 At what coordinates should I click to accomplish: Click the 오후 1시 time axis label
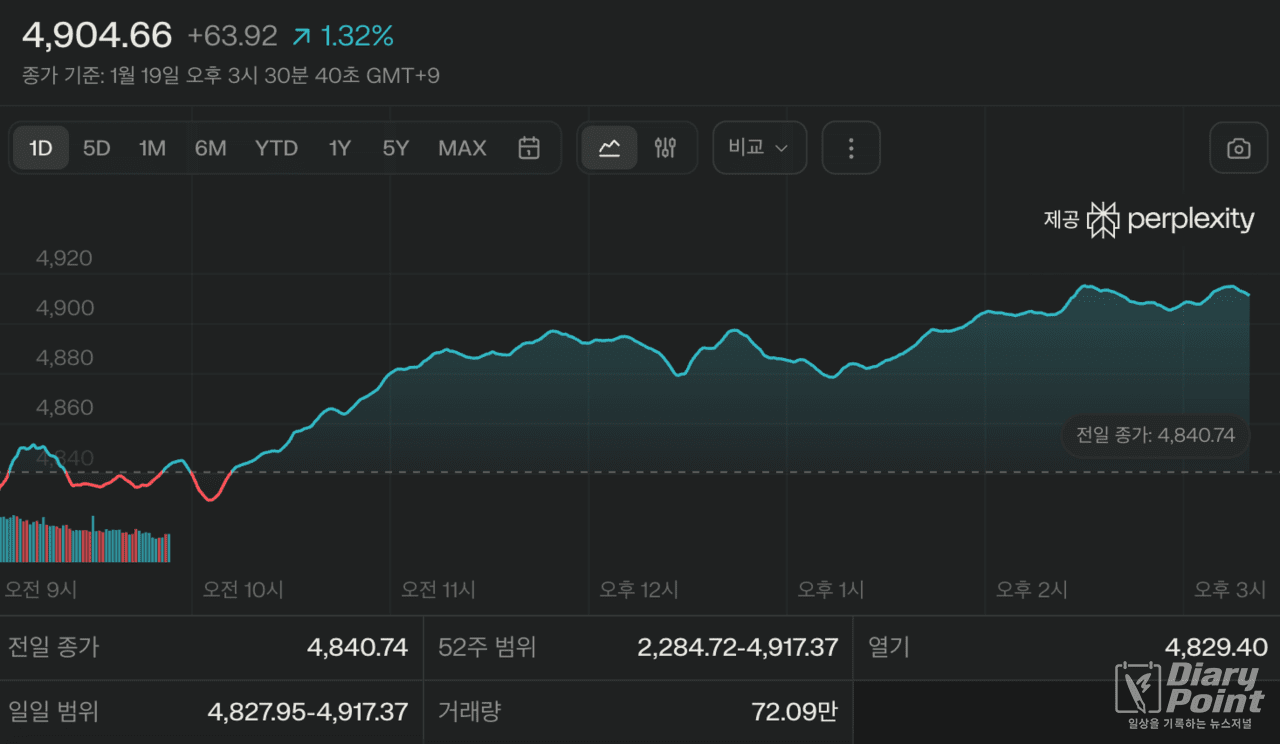(x=831, y=590)
